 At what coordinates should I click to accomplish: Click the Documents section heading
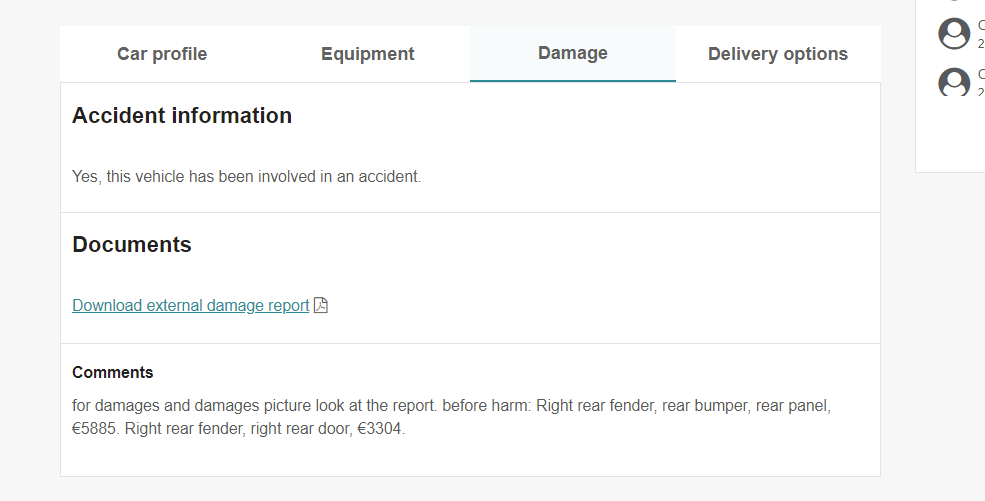(132, 244)
